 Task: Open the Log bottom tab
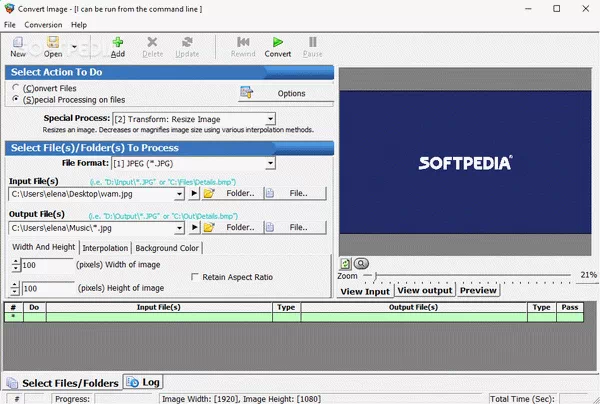(x=143, y=382)
